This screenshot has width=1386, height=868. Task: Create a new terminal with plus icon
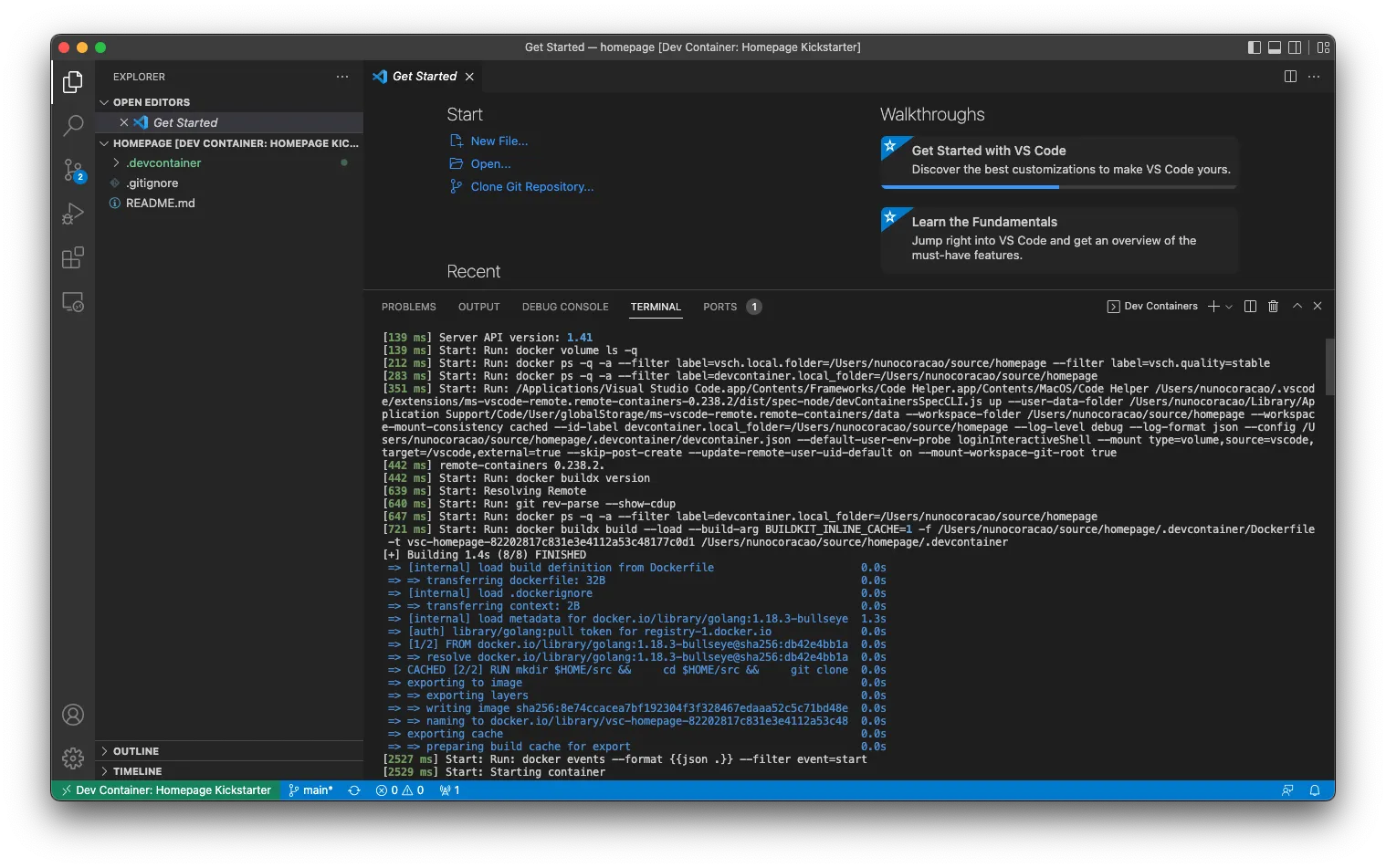(1213, 307)
